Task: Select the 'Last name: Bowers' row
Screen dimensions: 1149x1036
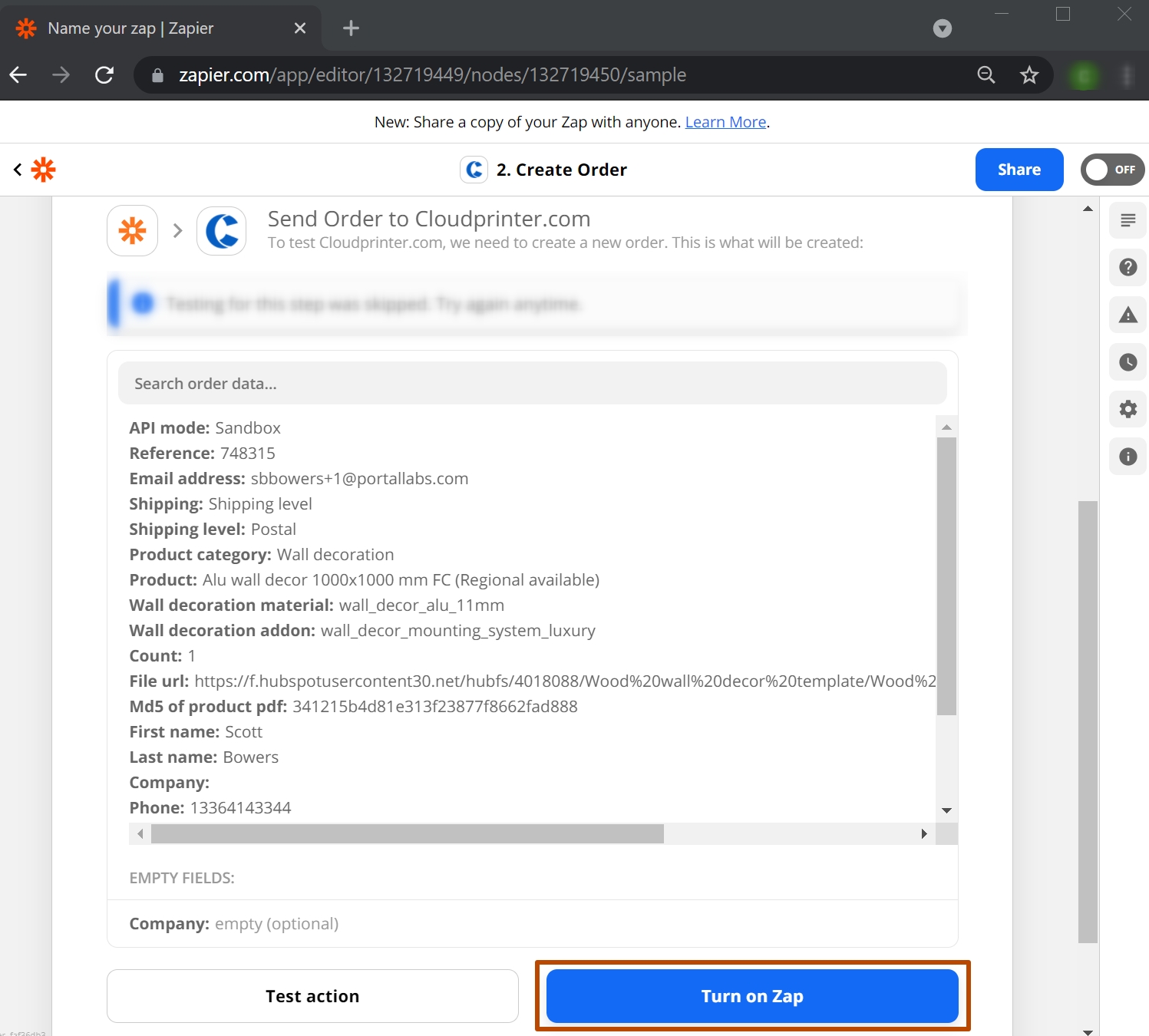Action: (x=204, y=757)
